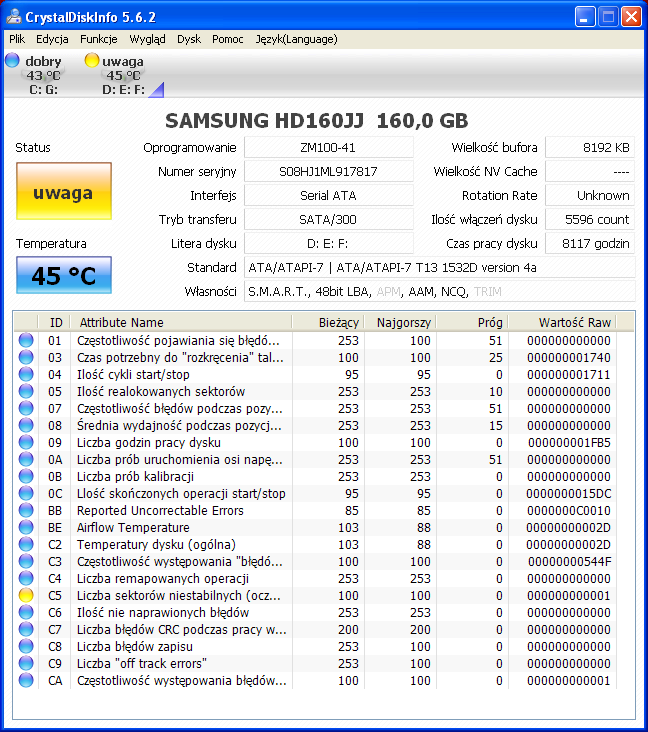Viewport: 648px width, 732px height.
Task: Click the CrystalDiskInfo title bar icon
Action: point(14,17)
